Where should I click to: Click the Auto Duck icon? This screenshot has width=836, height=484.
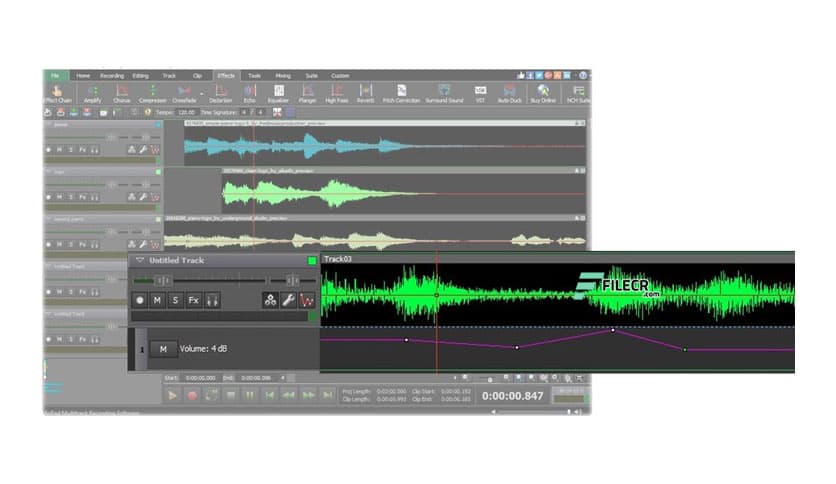click(x=511, y=92)
